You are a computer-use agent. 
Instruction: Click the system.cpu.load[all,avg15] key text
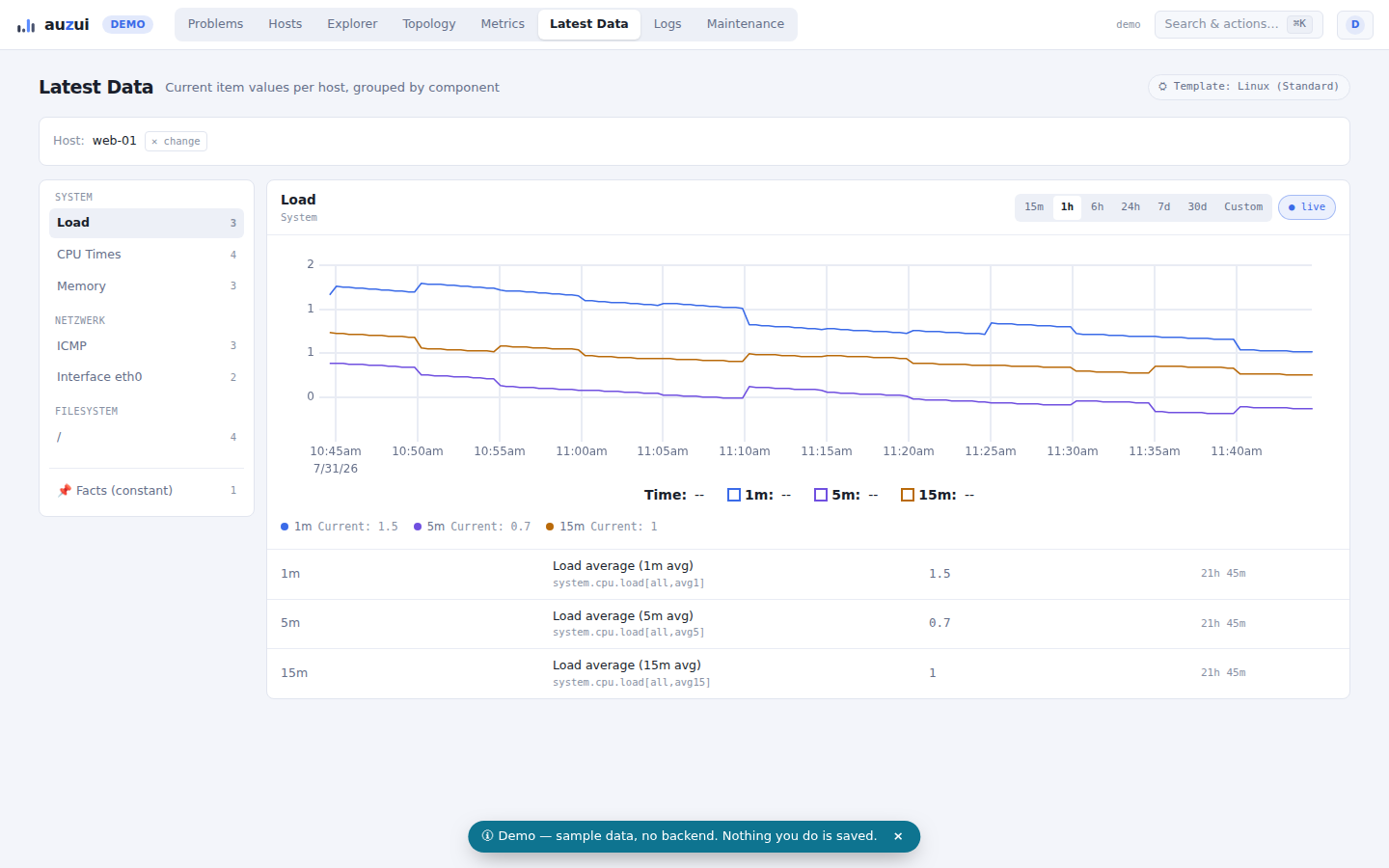tap(632, 683)
